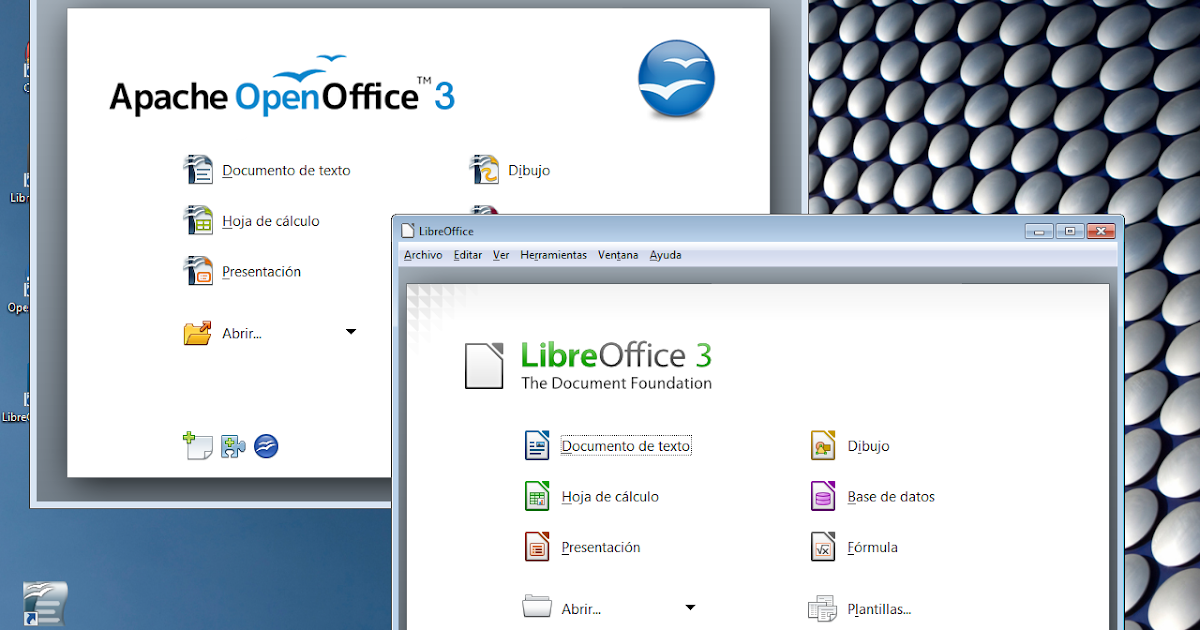1200x630 pixels.
Task: Open the Archivo menu
Action: 423,255
